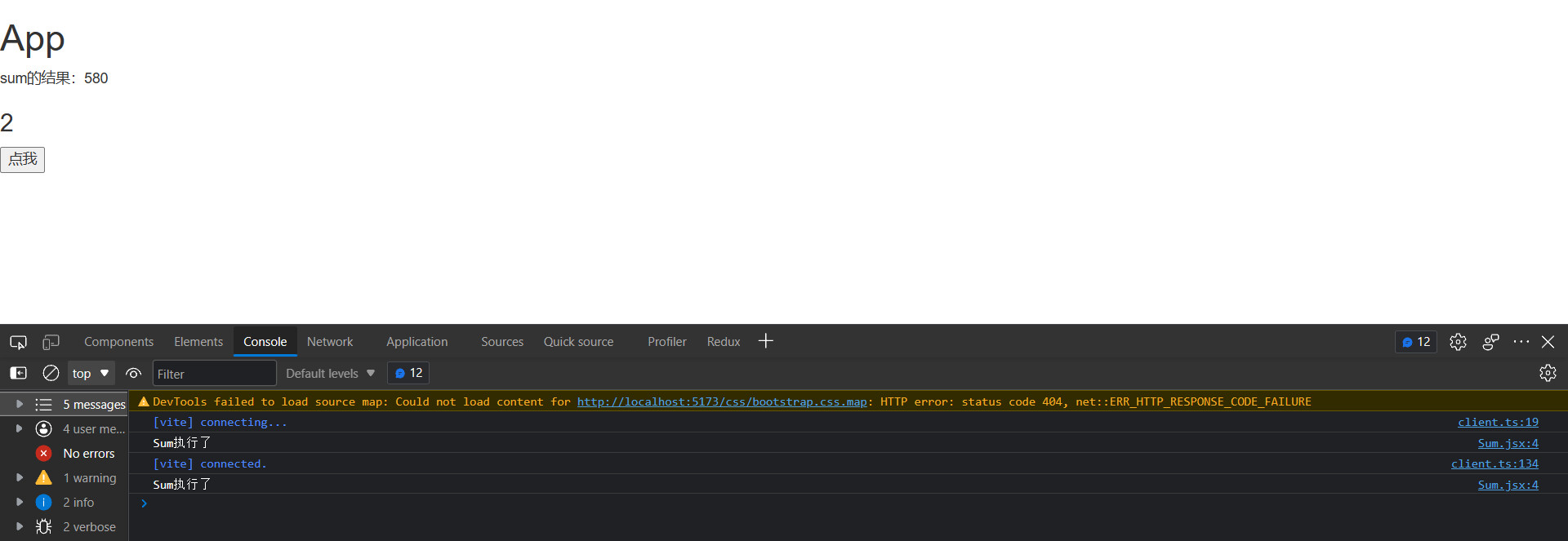Open the bootstrap.css.map URL link
Image resolution: width=1568 pixels, height=541 pixels.
click(x=721, y=401)
